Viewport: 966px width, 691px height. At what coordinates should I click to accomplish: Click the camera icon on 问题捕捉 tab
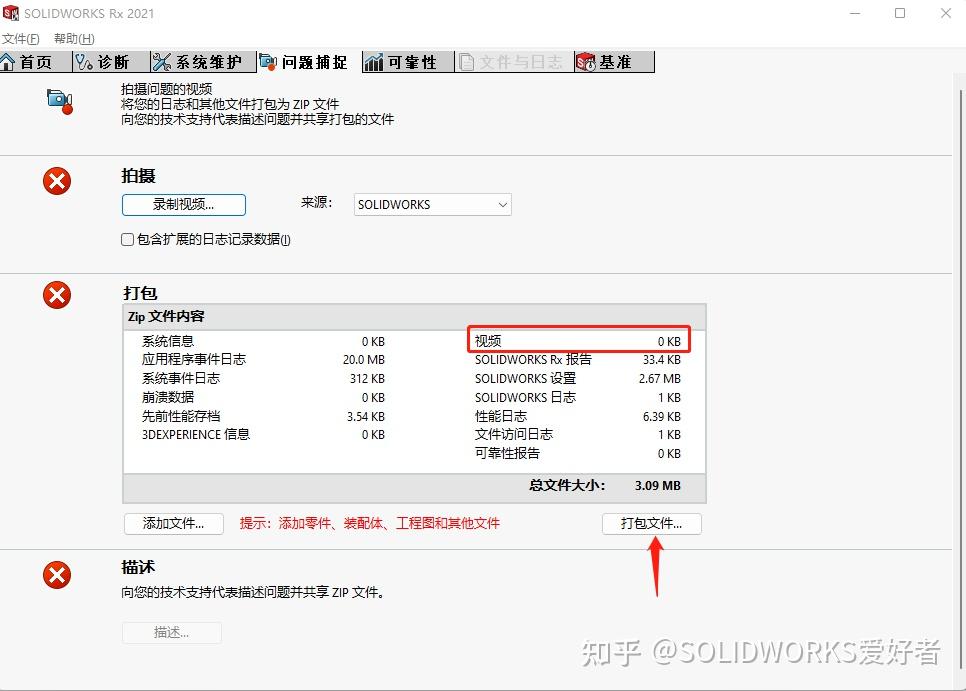268,62
